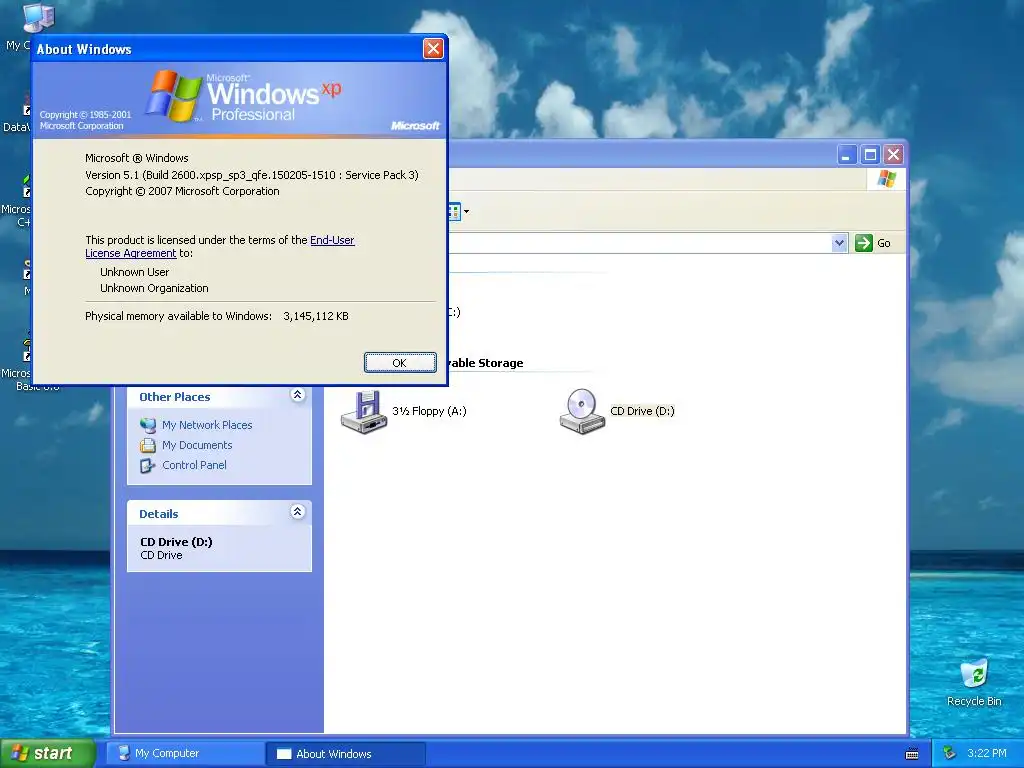
Task: Click the Recycle Bin label text
Action: point(974,701)
